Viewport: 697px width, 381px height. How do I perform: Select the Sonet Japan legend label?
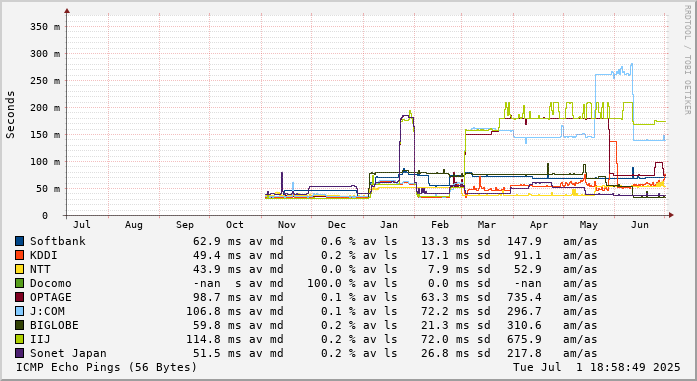pos(68,353)
